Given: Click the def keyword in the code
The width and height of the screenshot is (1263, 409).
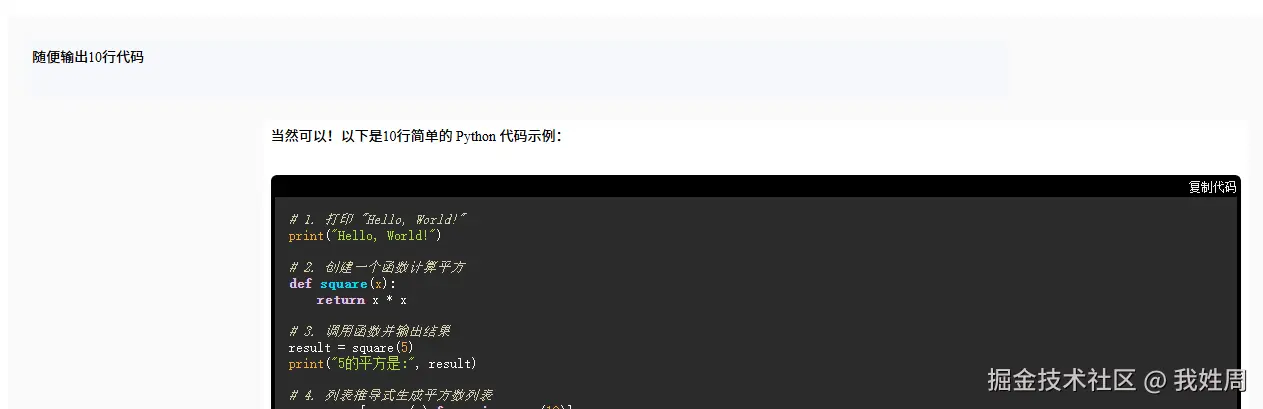Looking at the screenshot, I should 301,284.
